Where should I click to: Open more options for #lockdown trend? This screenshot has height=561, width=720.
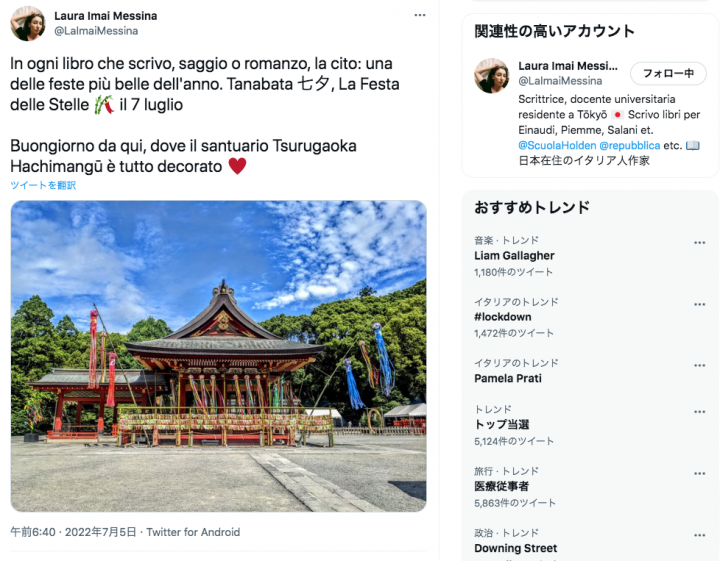pyautogui.click(x=699, y=304)
